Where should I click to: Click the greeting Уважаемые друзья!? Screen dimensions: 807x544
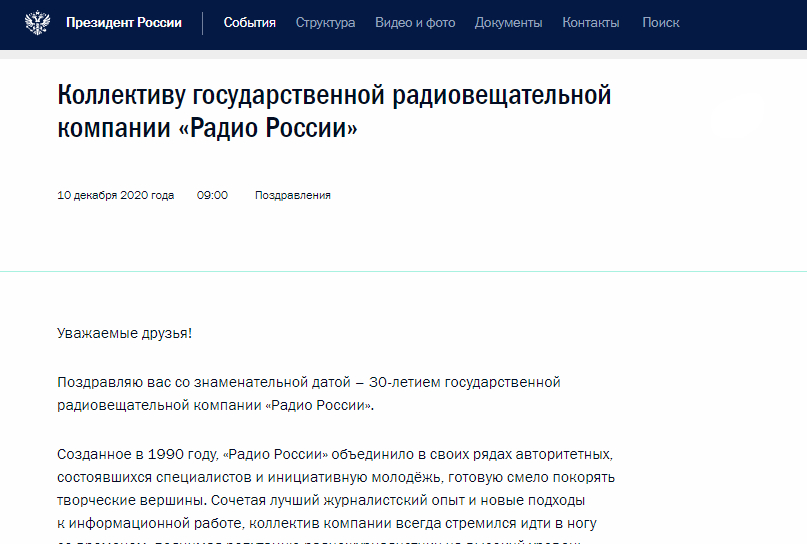(x=124, y=333)
